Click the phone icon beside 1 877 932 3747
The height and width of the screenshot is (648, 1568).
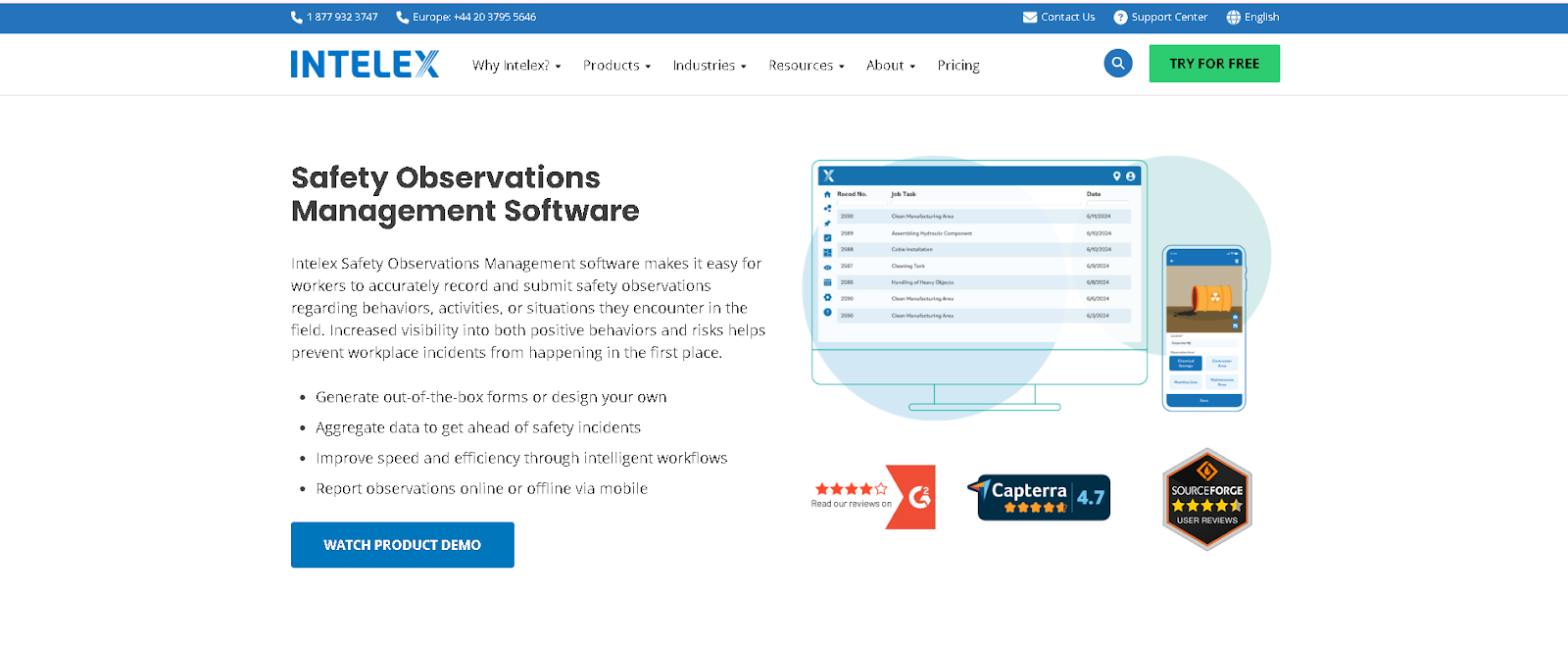pyautogui.click(x=297, y=17)
